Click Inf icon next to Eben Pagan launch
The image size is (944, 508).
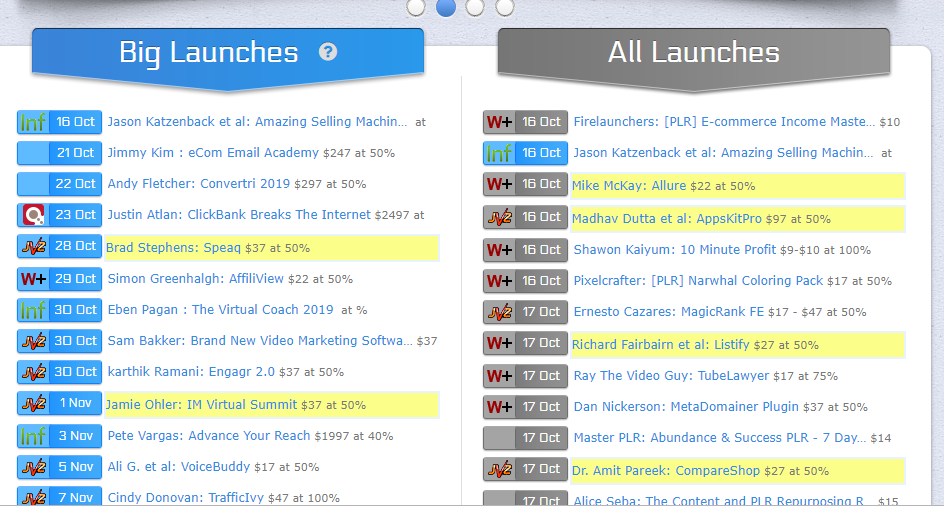33,310
